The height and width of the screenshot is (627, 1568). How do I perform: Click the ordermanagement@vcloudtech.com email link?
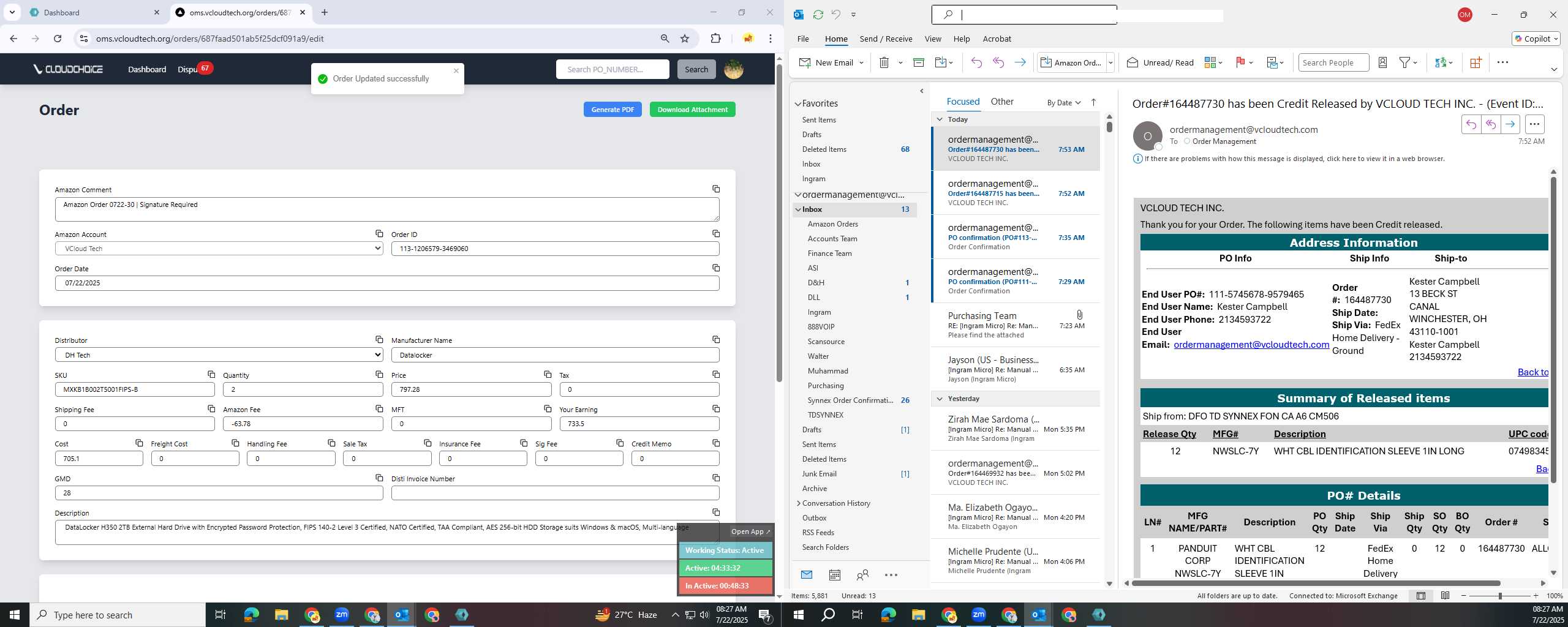coord(1251,345)
